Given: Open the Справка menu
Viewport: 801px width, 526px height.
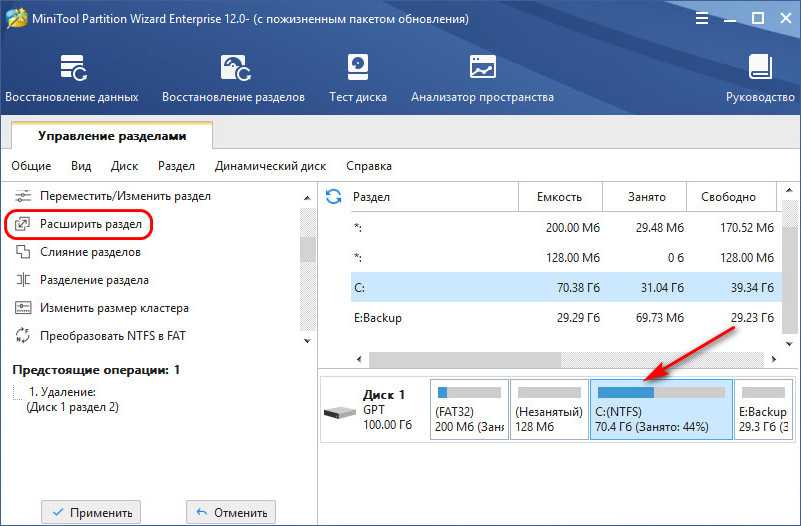Looking at the screenshot, I should tap(369, 166).
